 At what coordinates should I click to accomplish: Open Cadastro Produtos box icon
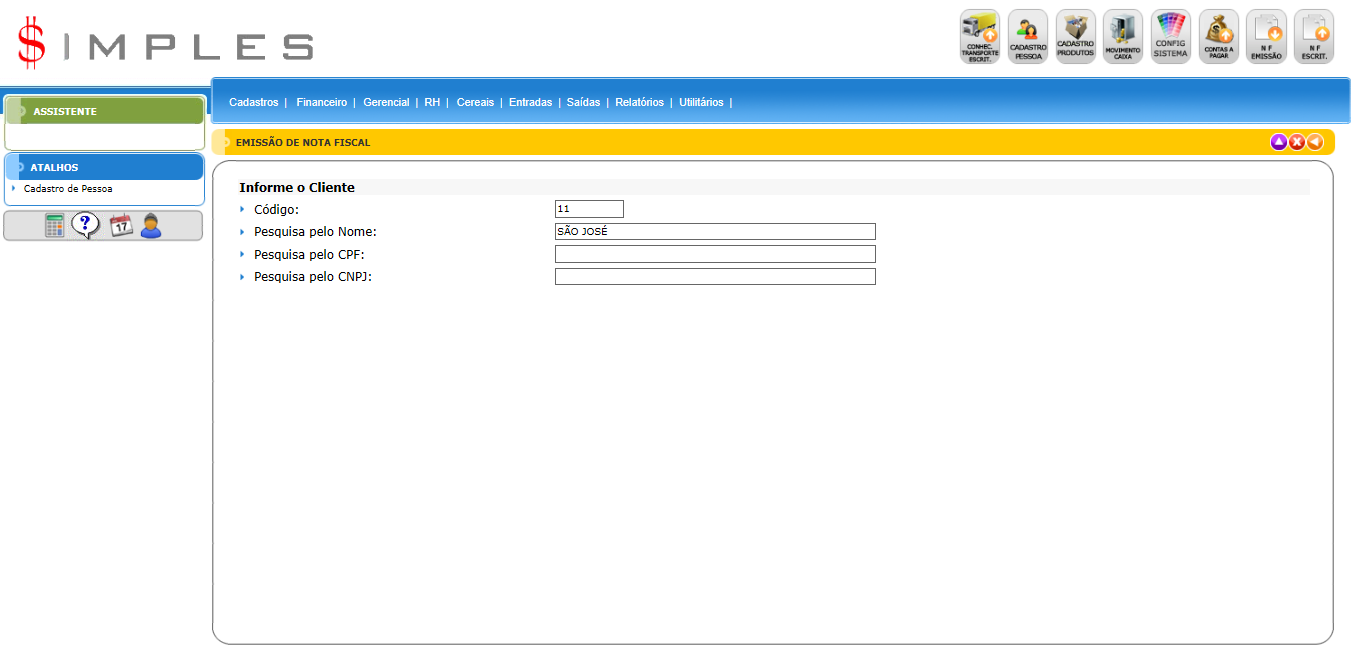[1075, 37]
